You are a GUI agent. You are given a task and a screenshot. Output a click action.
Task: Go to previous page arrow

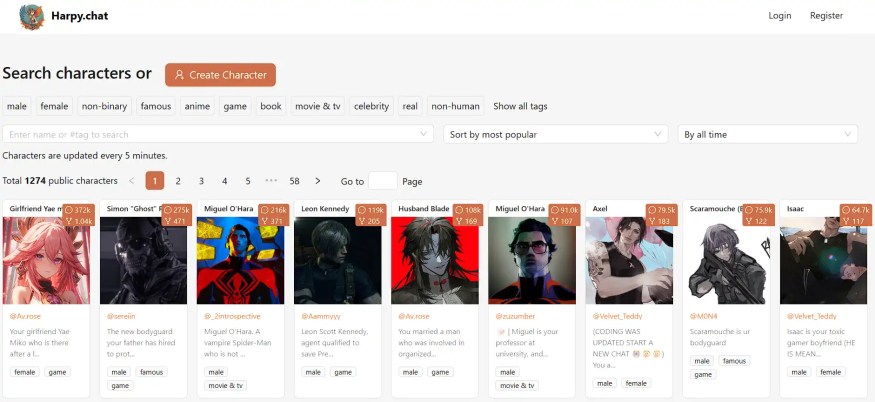[131, 181]
